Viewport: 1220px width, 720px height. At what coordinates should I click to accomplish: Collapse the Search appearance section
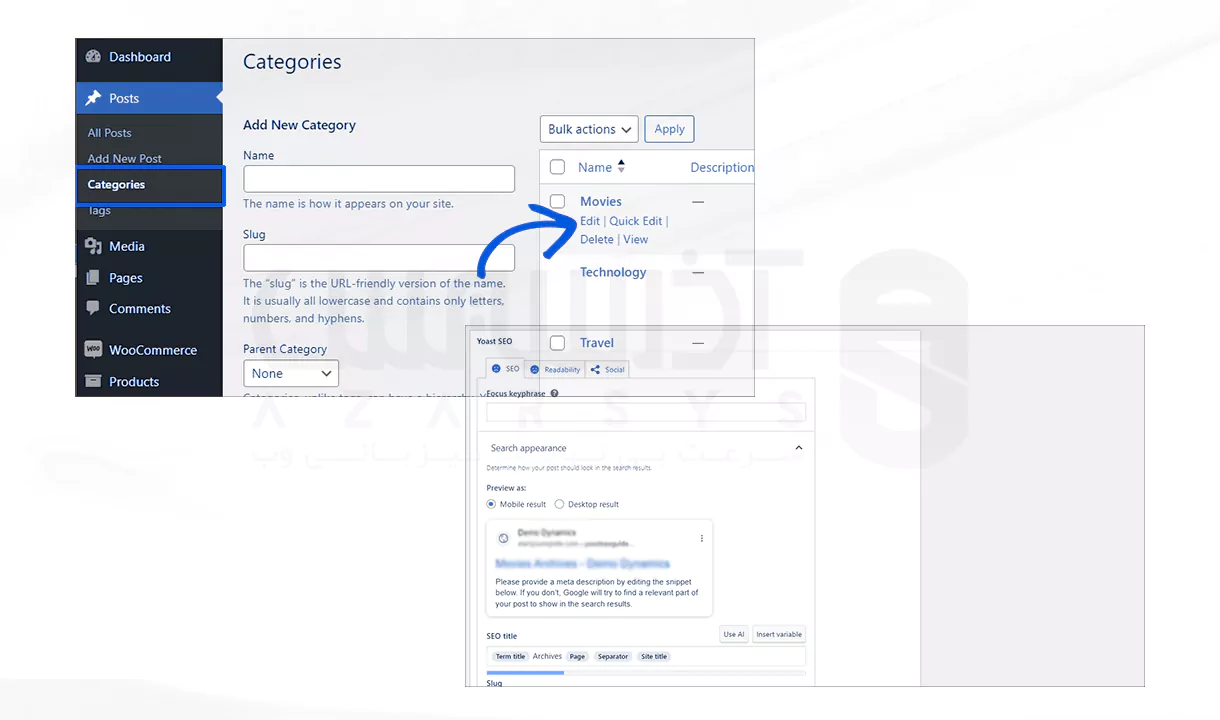pos(798,448)
